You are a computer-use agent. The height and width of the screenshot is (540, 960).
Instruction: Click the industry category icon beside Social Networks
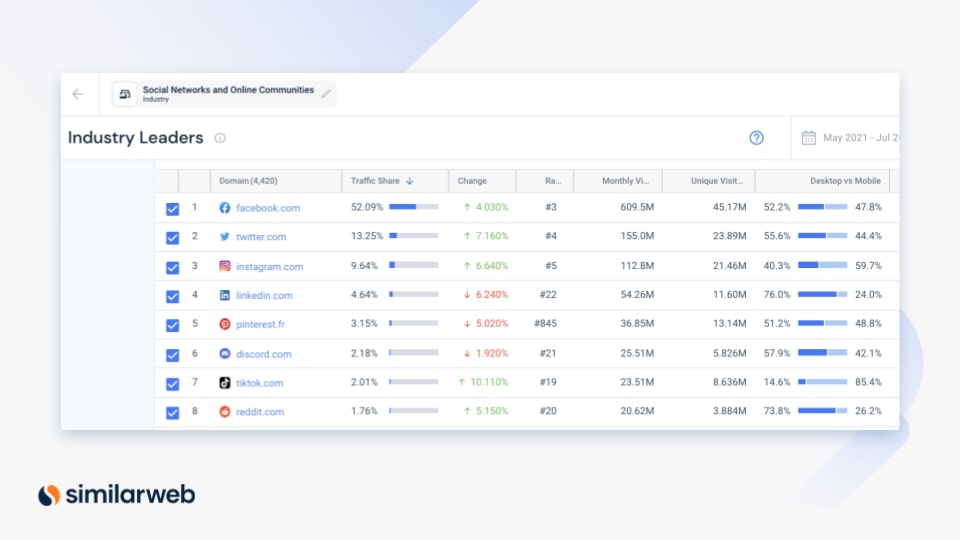pos(125,94)
